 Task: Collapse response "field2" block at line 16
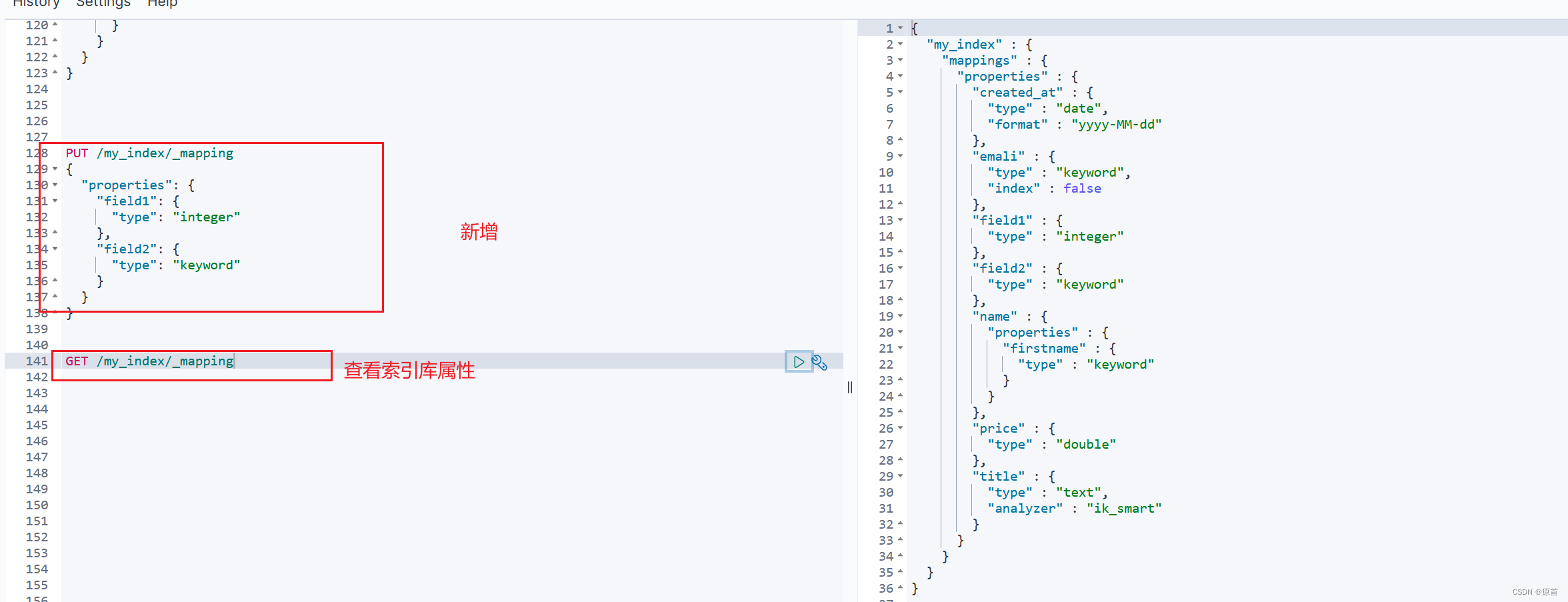(900, 268)
